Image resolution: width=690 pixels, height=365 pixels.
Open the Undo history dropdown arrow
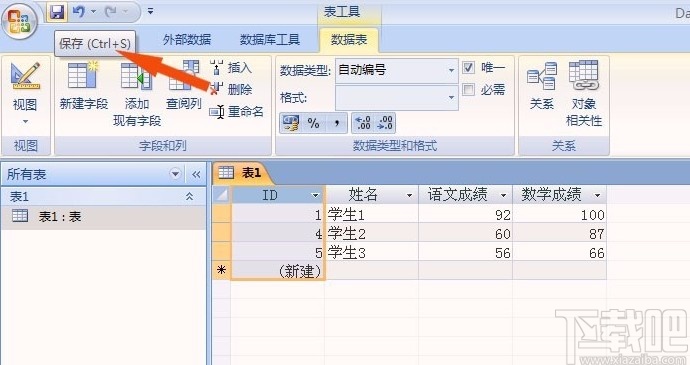coord(93,11)
